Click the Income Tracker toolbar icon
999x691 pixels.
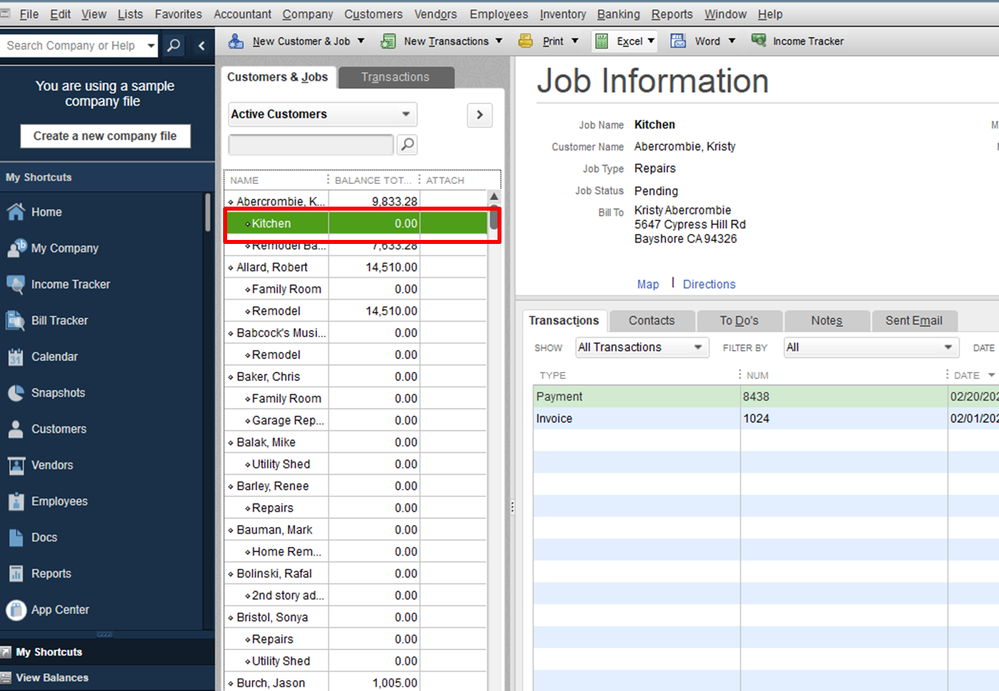click(759, 41)
